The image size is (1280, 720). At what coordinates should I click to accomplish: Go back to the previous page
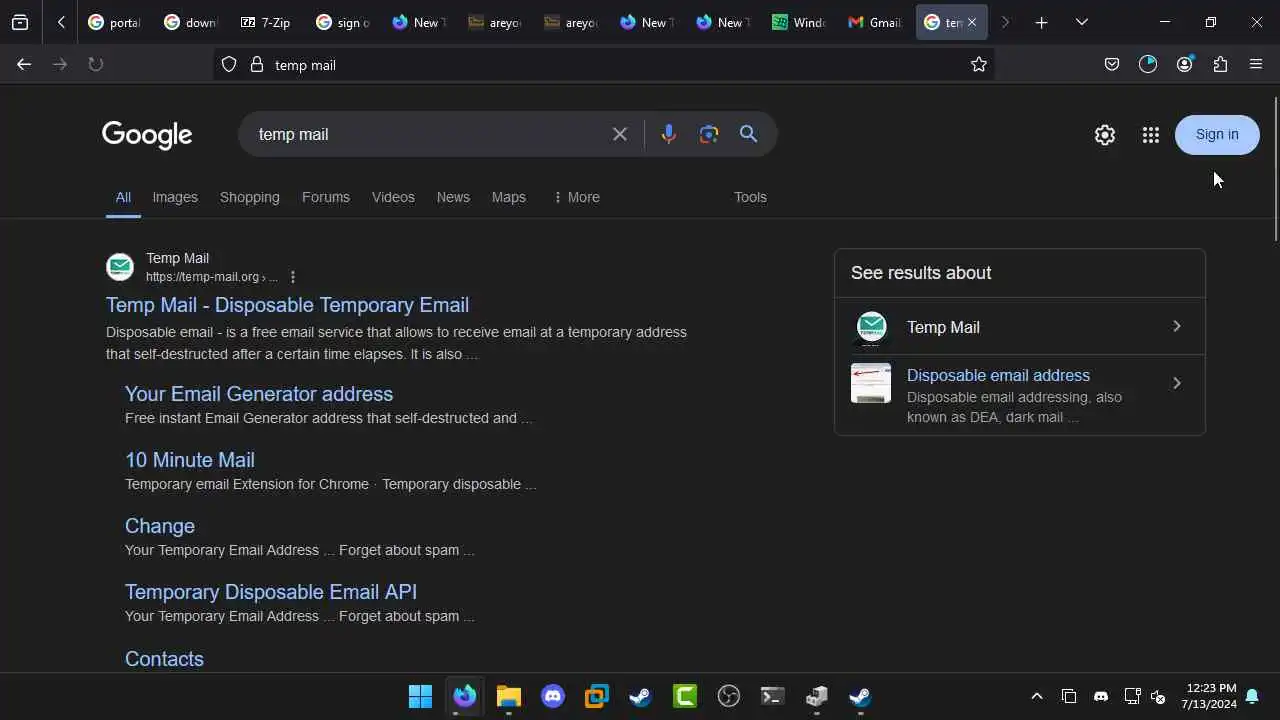(24, 64)
